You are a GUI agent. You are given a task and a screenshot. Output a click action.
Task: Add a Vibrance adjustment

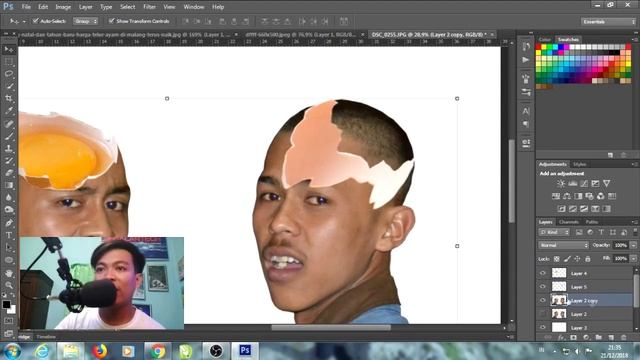tap(607, 184)
